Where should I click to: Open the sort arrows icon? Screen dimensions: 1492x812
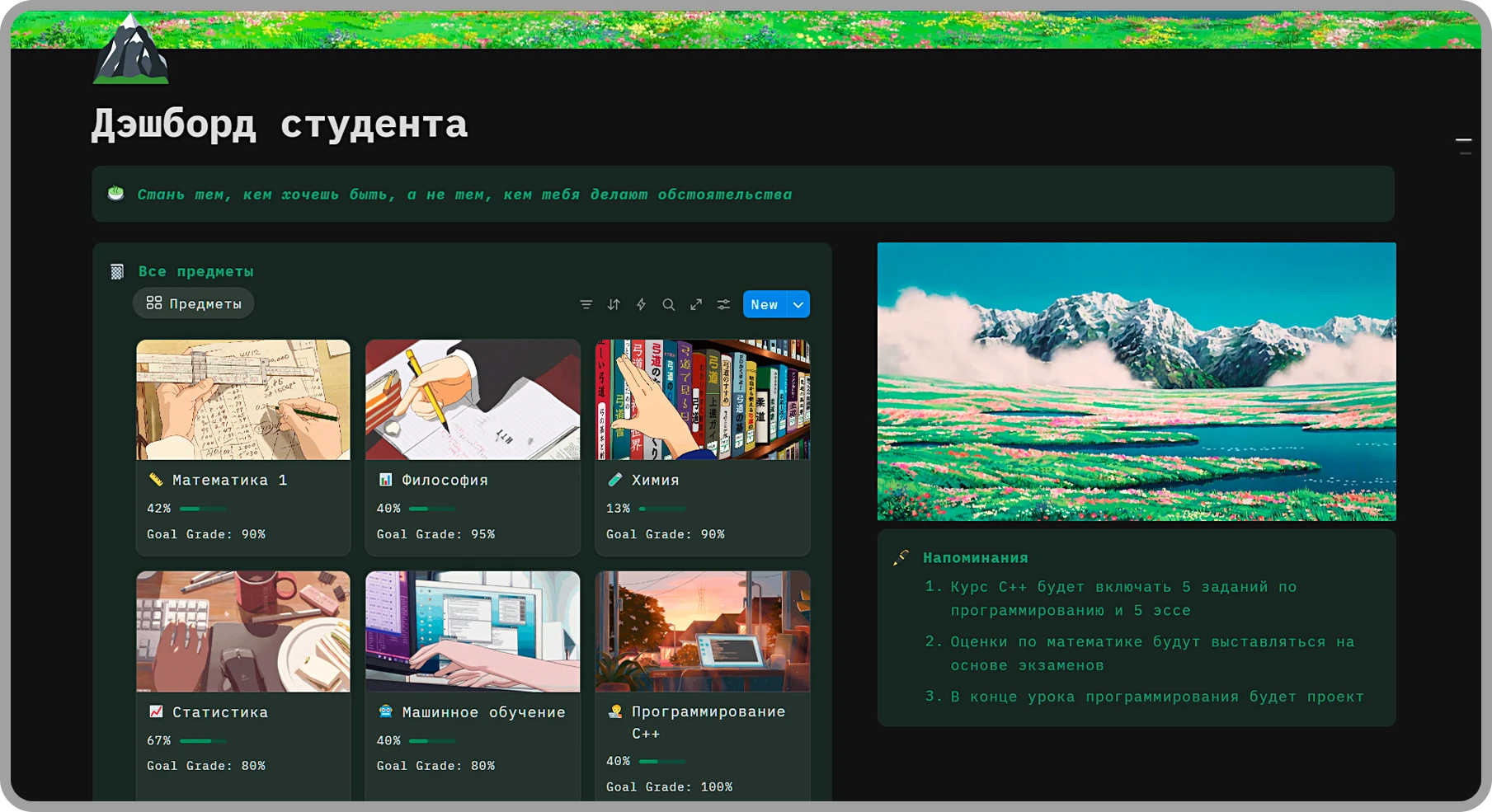[x=614, y=304]
